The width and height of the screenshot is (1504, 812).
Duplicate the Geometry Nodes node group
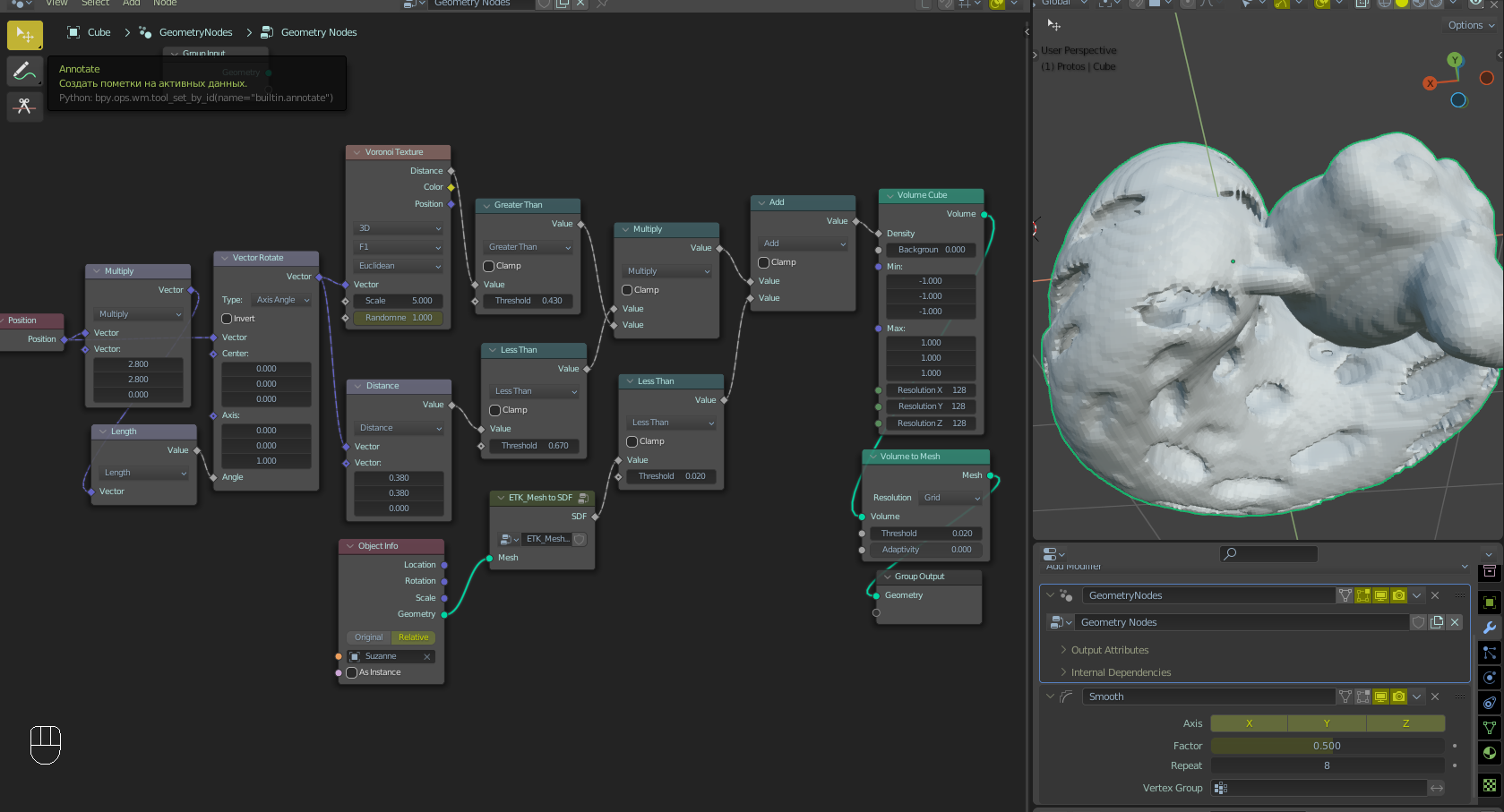coord(1437,622)
